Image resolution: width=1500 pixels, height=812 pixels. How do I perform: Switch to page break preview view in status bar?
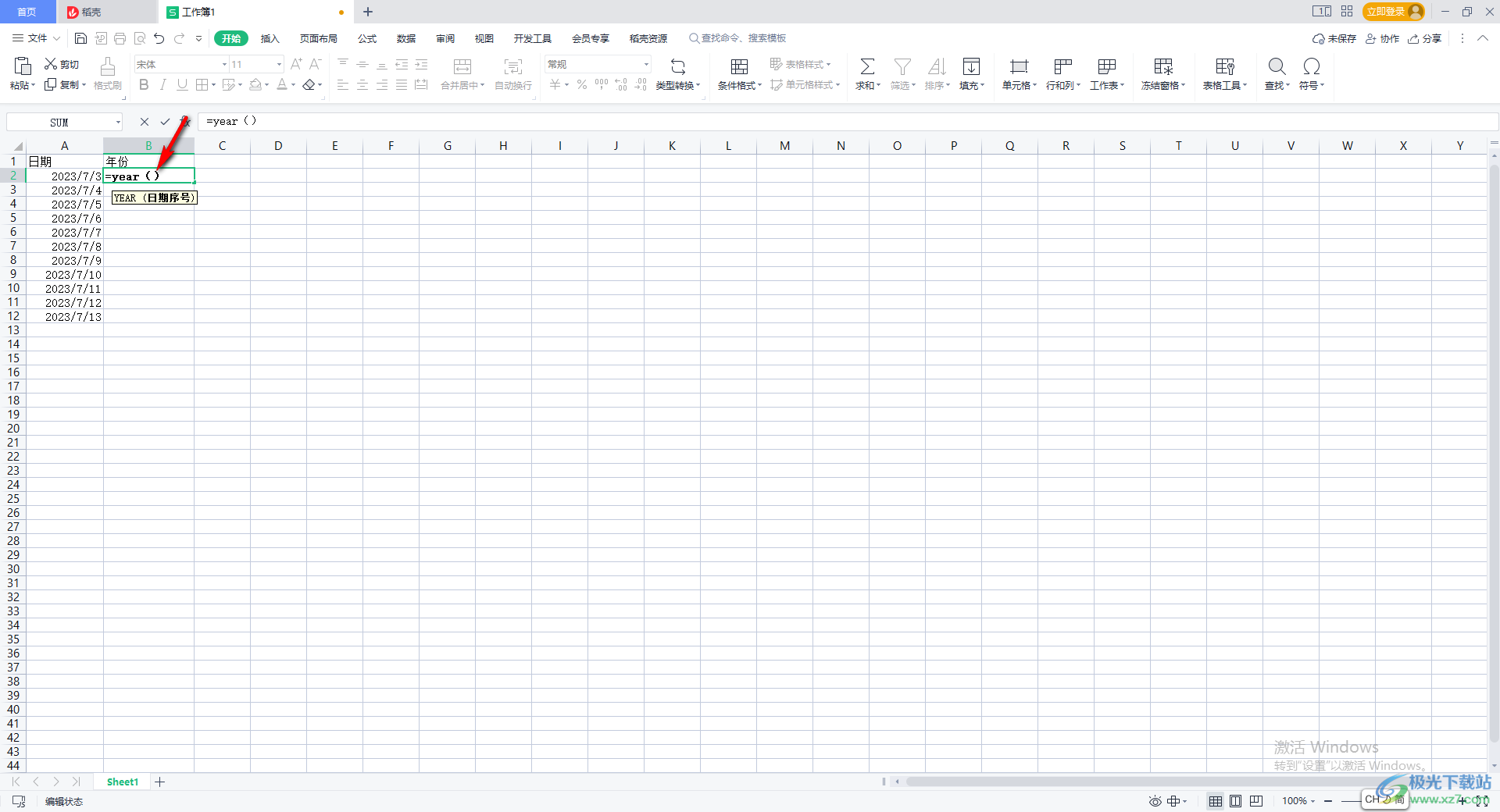(1256, 801)
